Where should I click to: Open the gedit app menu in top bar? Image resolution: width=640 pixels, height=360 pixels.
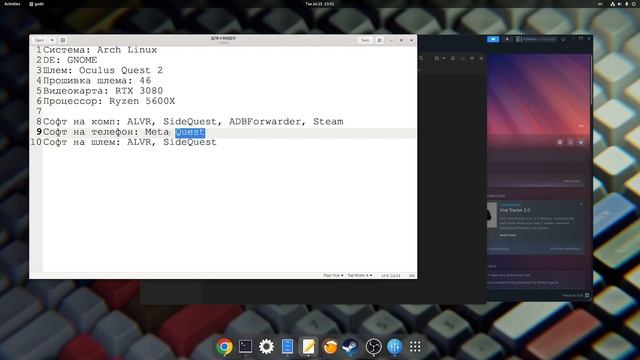click(37, 4)
